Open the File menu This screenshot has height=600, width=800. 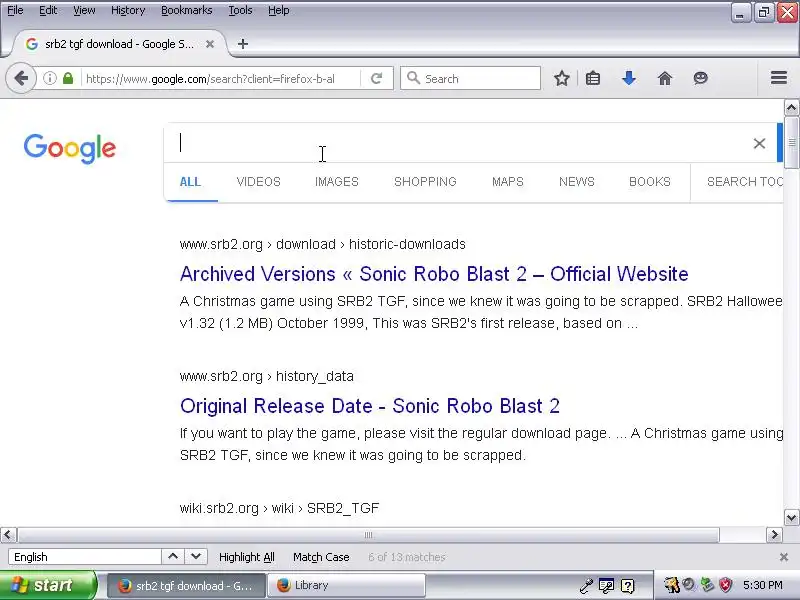[x=15, y=10]
